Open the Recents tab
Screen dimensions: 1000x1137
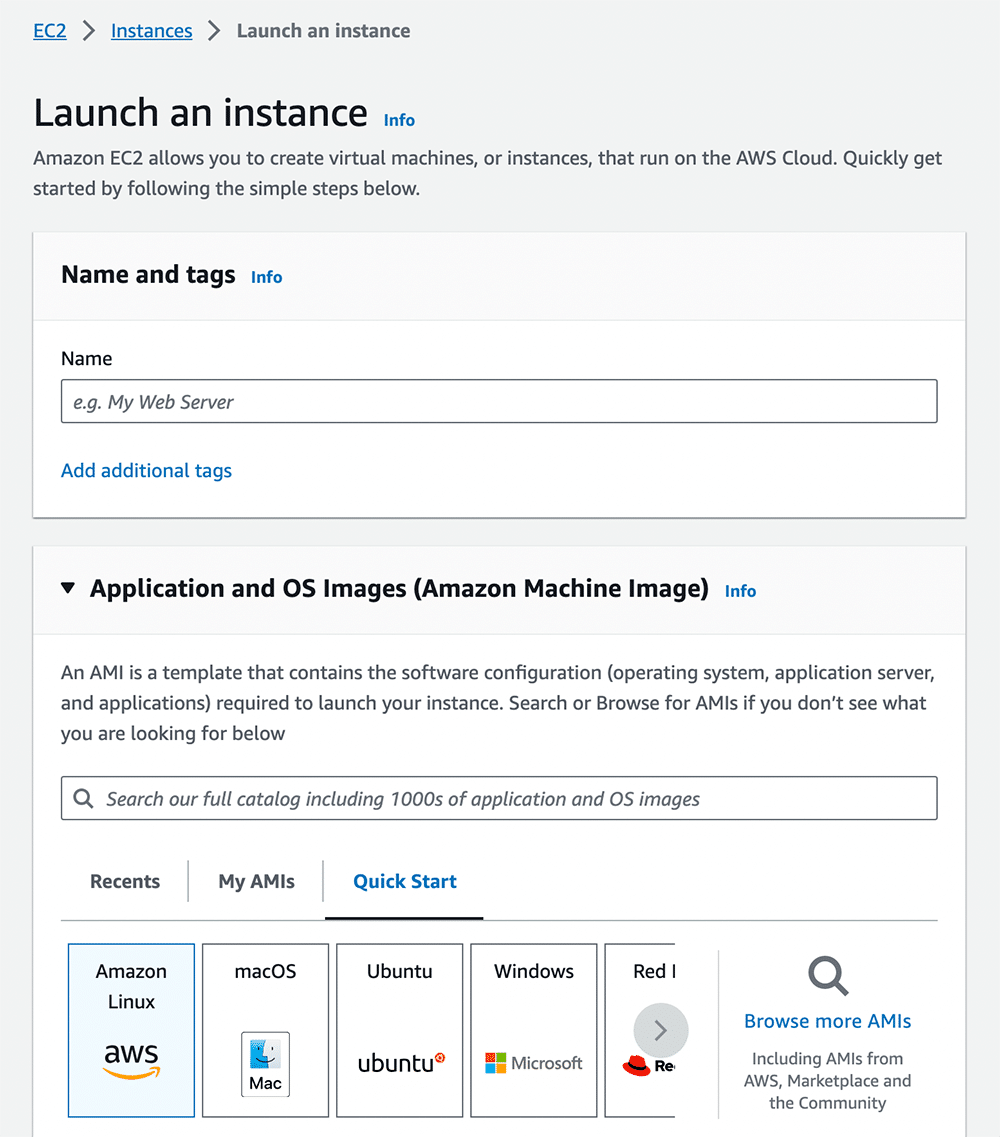coord(124,881)
